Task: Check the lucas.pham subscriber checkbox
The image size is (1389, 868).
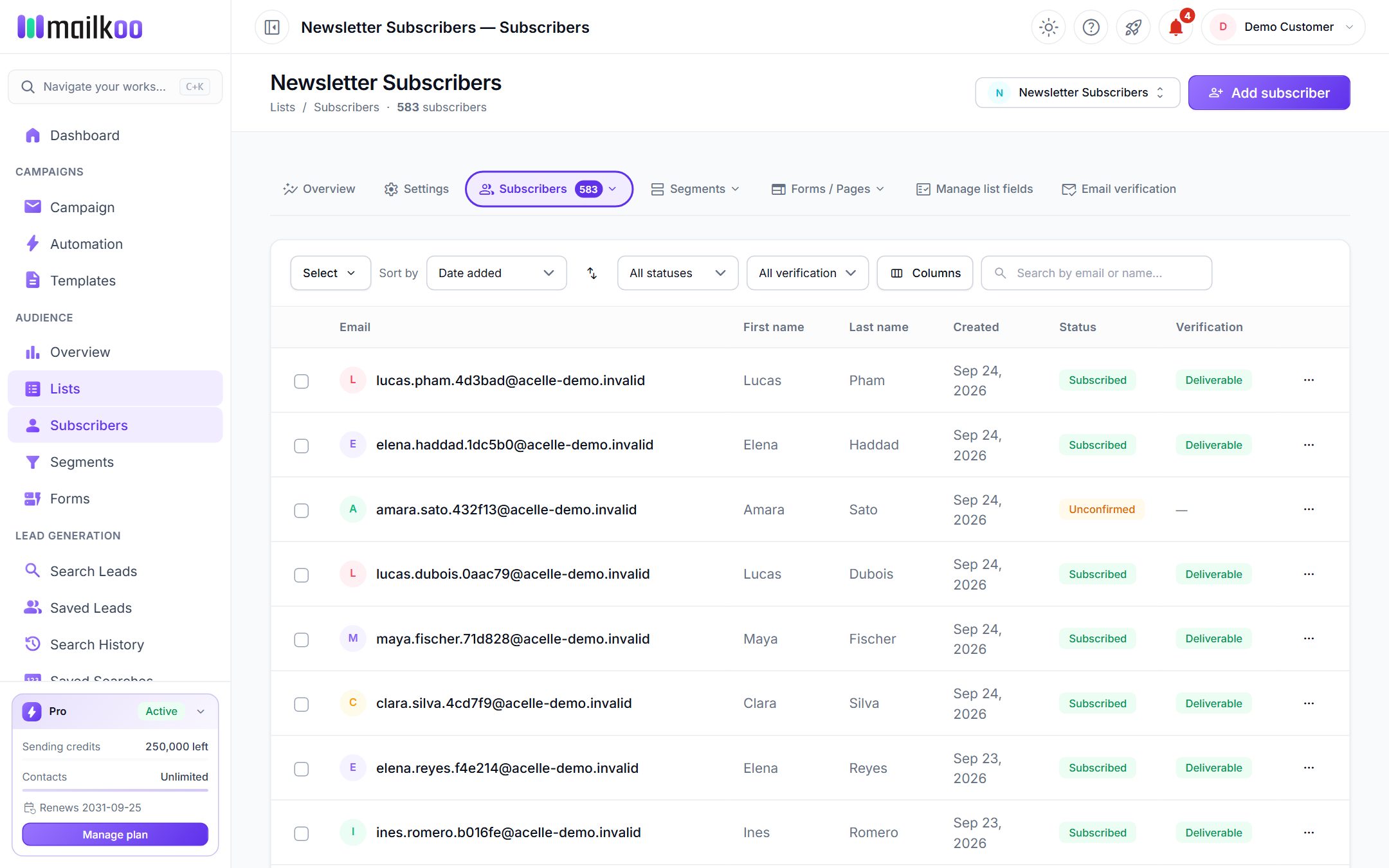Action: tap(301, 381)
